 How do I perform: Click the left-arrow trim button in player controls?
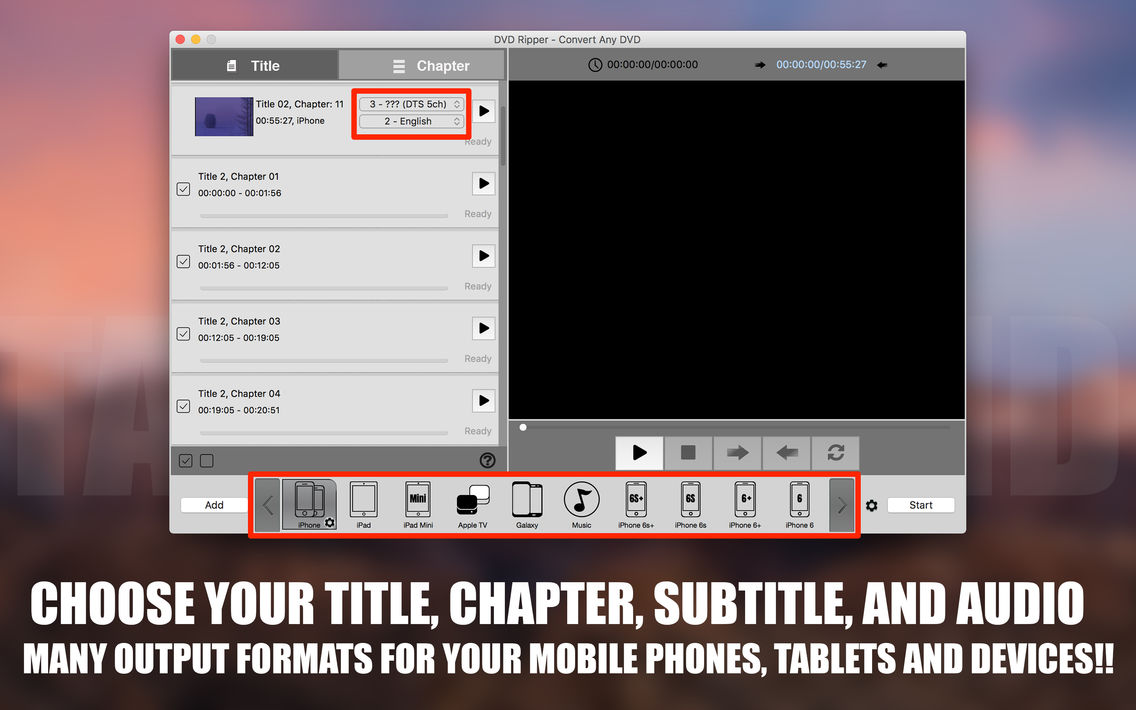point(787,453)
